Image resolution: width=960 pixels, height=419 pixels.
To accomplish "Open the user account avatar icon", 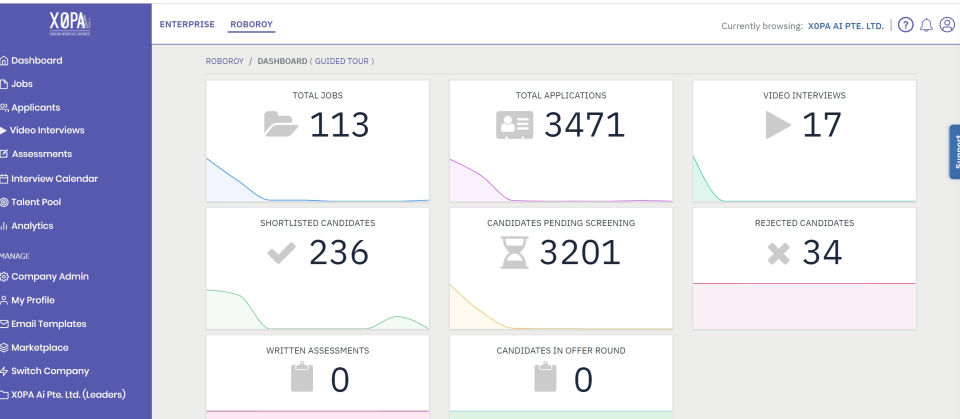I will click(947, 25).
